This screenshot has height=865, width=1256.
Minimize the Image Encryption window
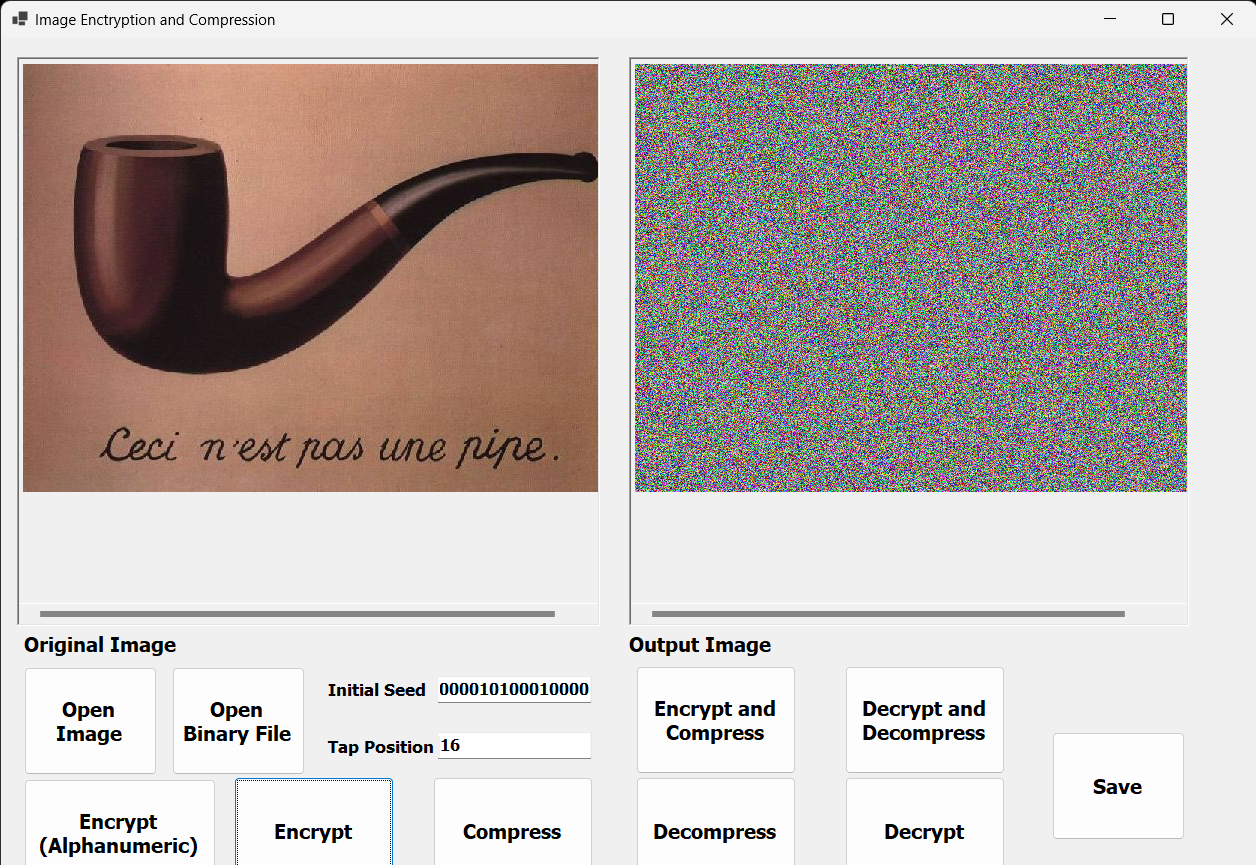(x=1110, y=18)
